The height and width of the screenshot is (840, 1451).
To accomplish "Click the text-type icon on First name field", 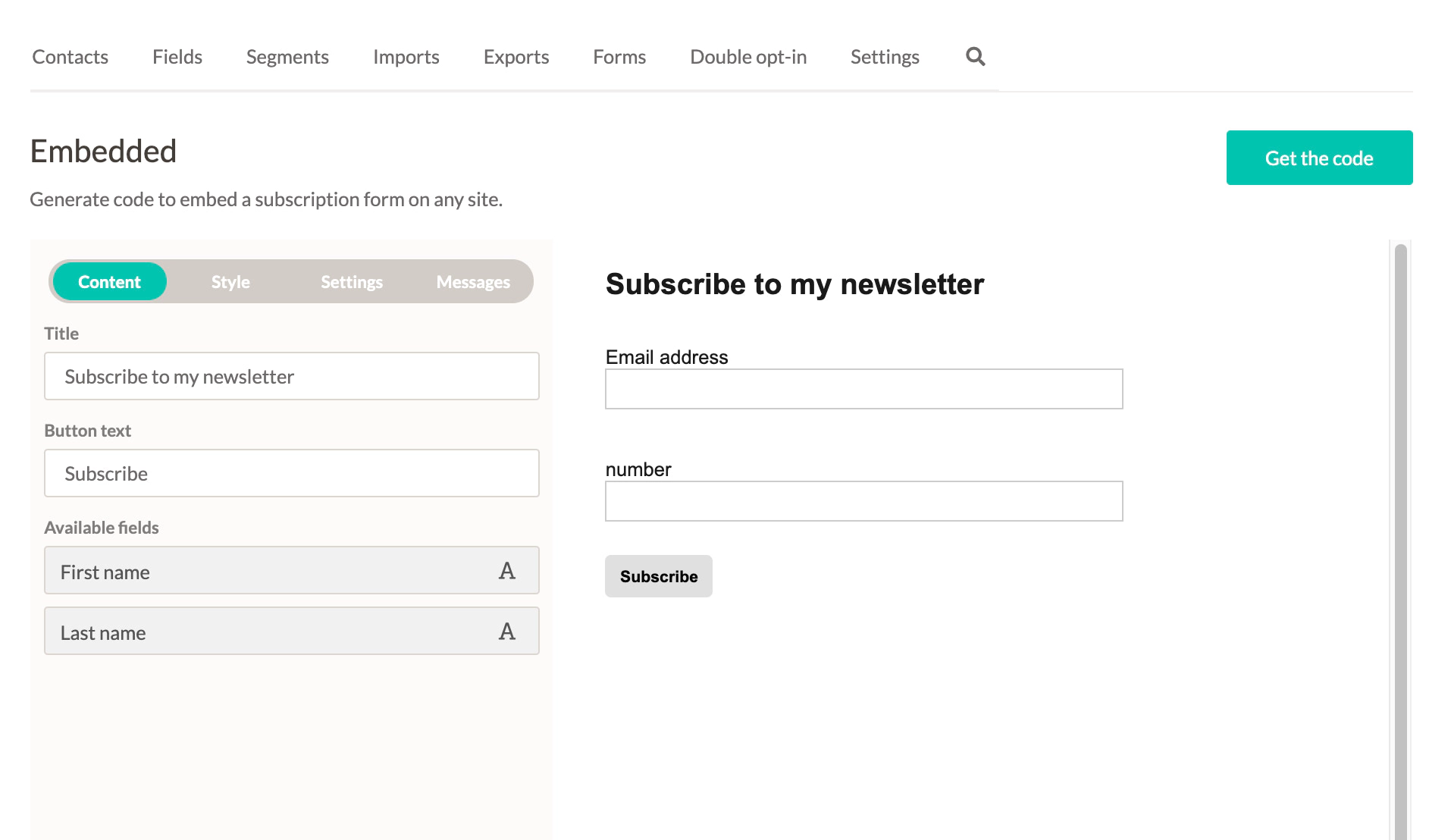I will click(x=506, y=571).
